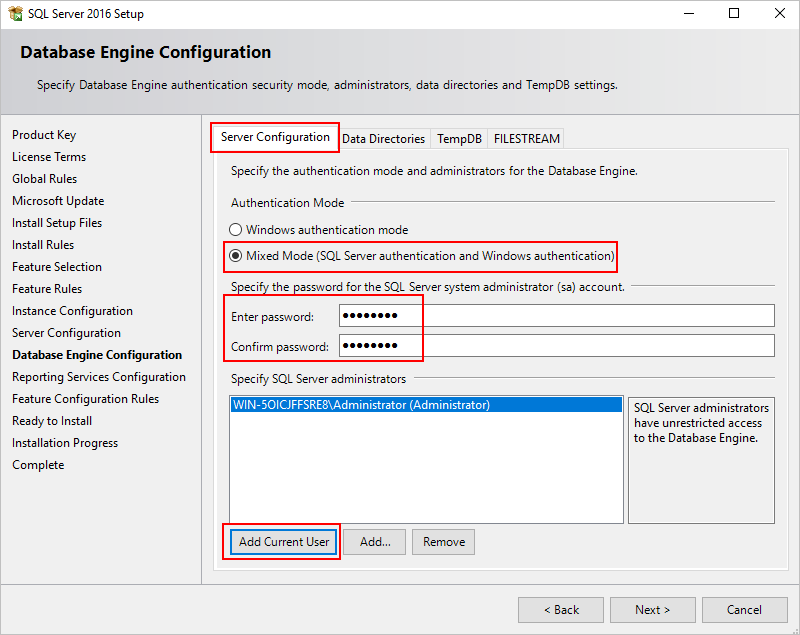Image resolution: width=800 pixels, height=635 pixels.
Task: Click Reporting Services Configuration step in sidebar
Action: point(99,377)
